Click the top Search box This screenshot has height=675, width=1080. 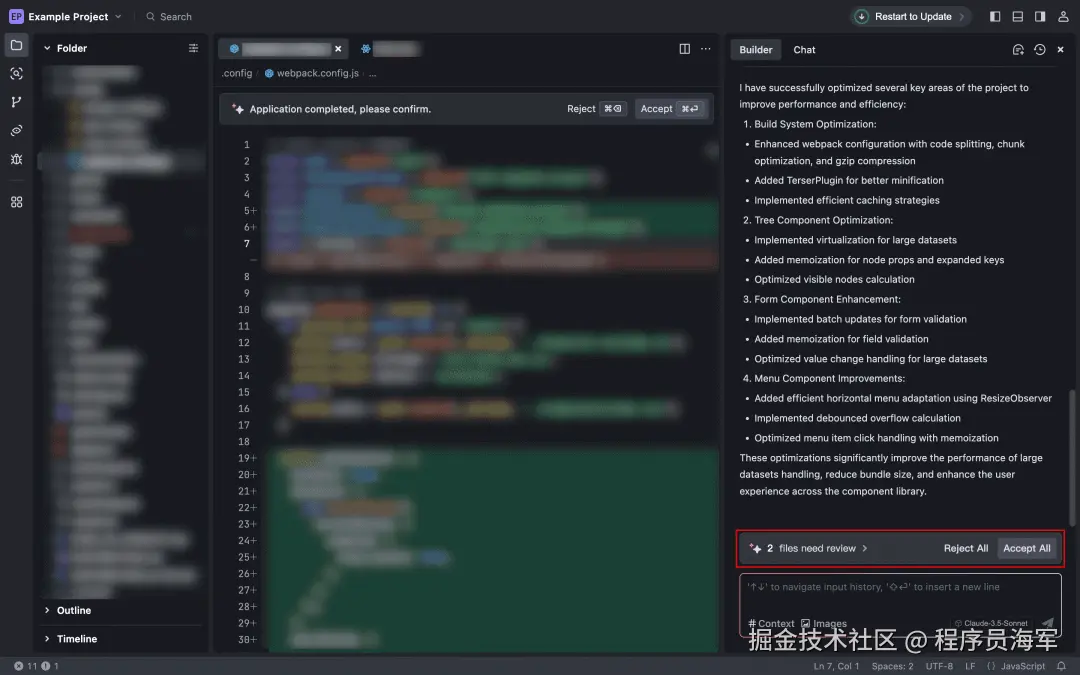[169, 17]
